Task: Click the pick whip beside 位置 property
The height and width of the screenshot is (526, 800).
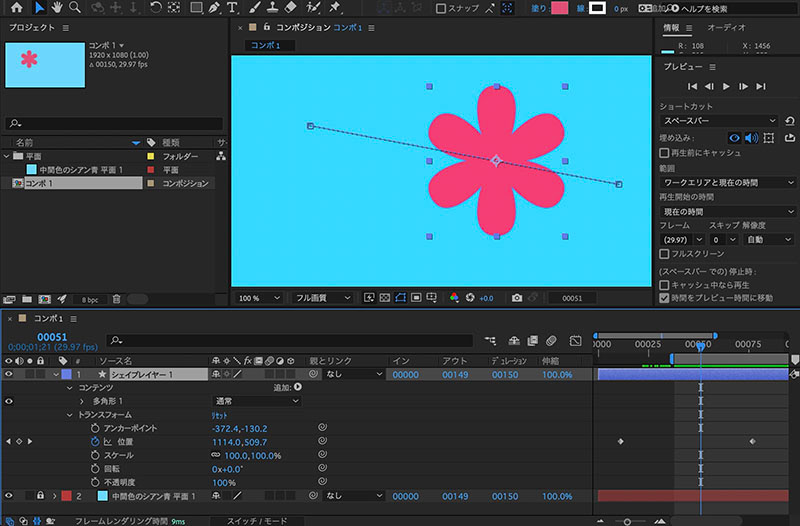Action: (x=322, y=441)
